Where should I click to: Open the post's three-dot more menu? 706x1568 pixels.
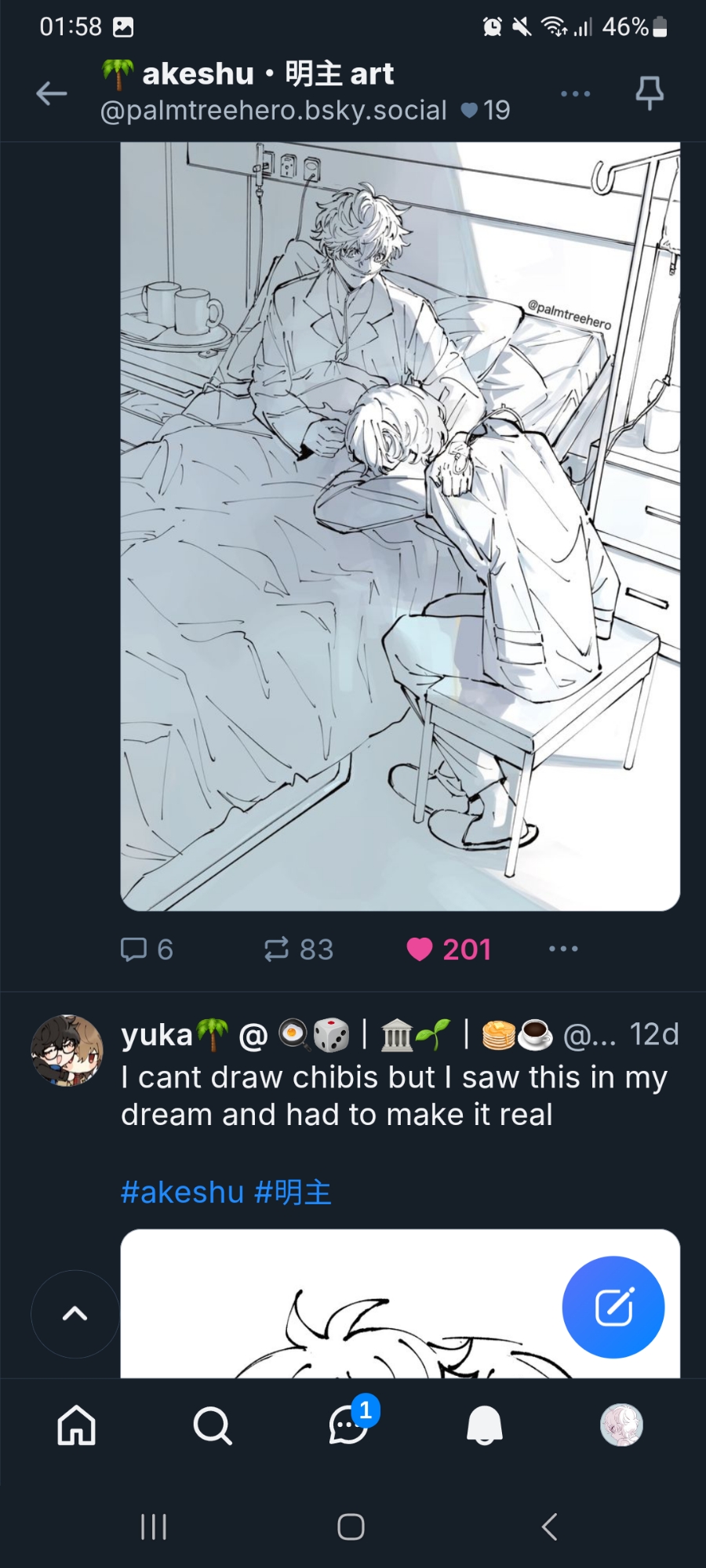tap(563, 949)
